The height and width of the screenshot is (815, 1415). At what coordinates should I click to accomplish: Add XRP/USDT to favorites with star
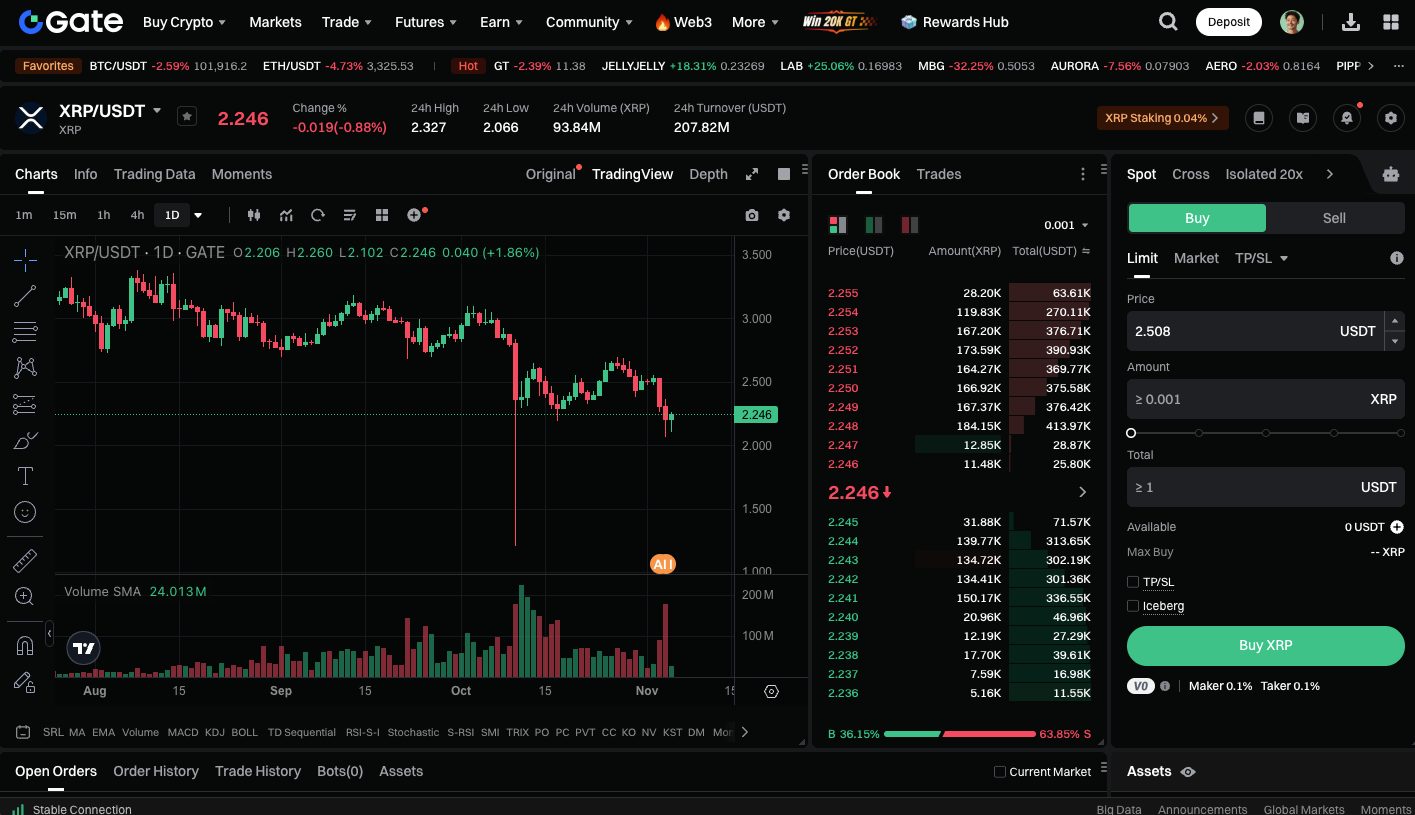[187, 116]
